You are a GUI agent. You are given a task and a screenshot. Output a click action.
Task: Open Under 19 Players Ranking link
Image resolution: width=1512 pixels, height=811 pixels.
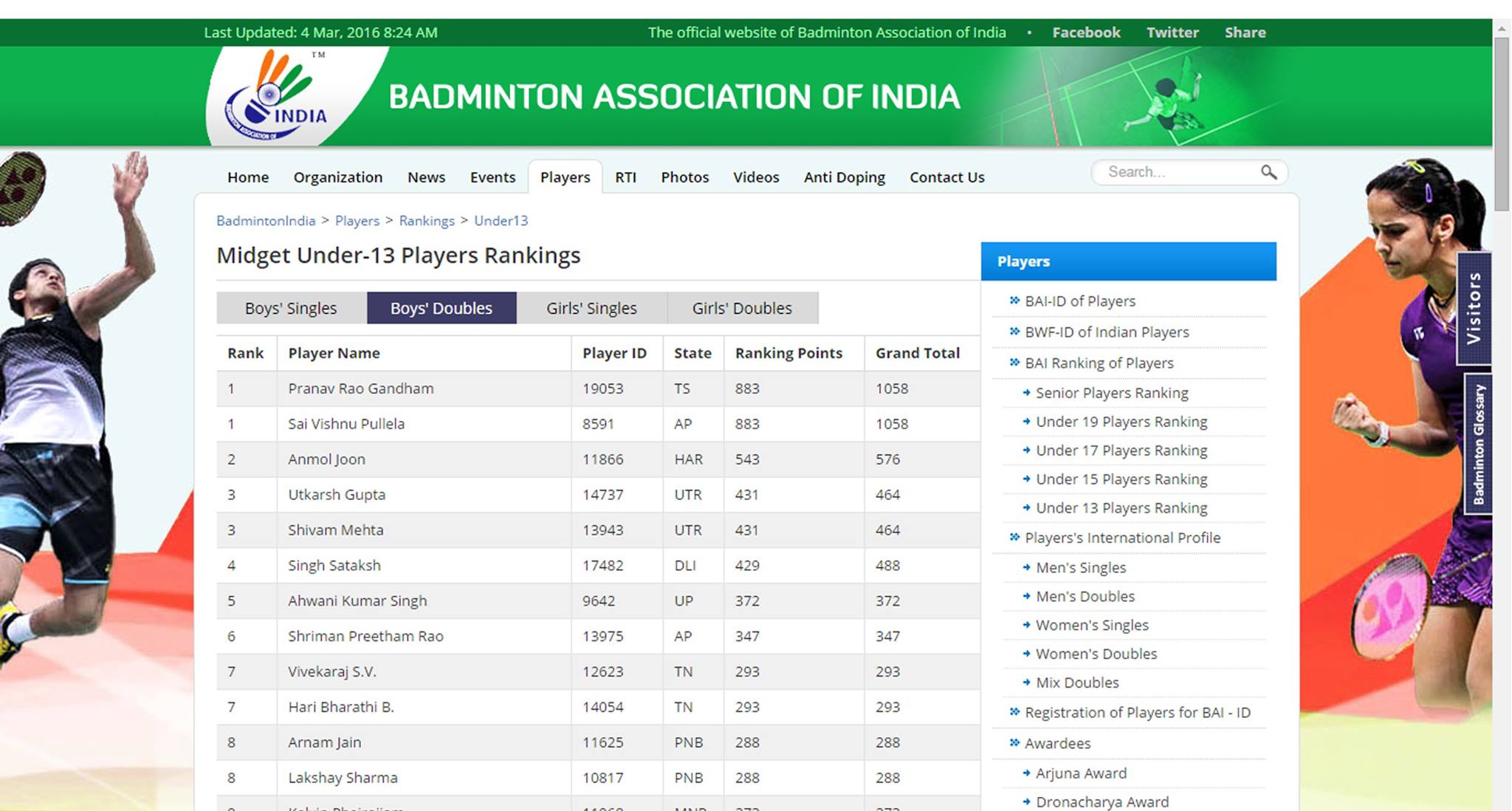pos(1121,422)
